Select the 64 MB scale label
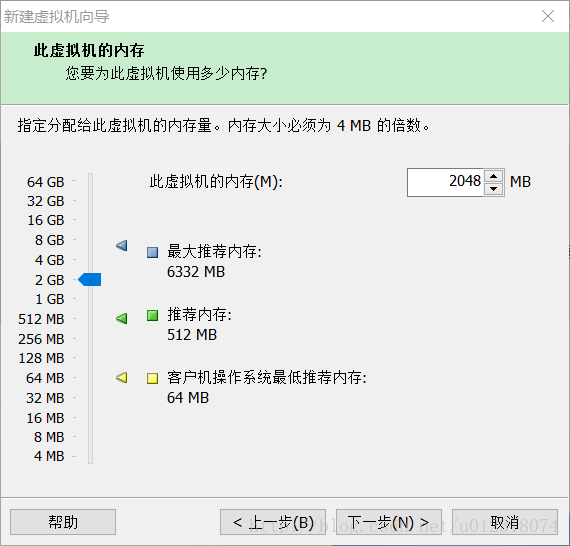This screenshot has width=570, height=546. coord(45,378)
